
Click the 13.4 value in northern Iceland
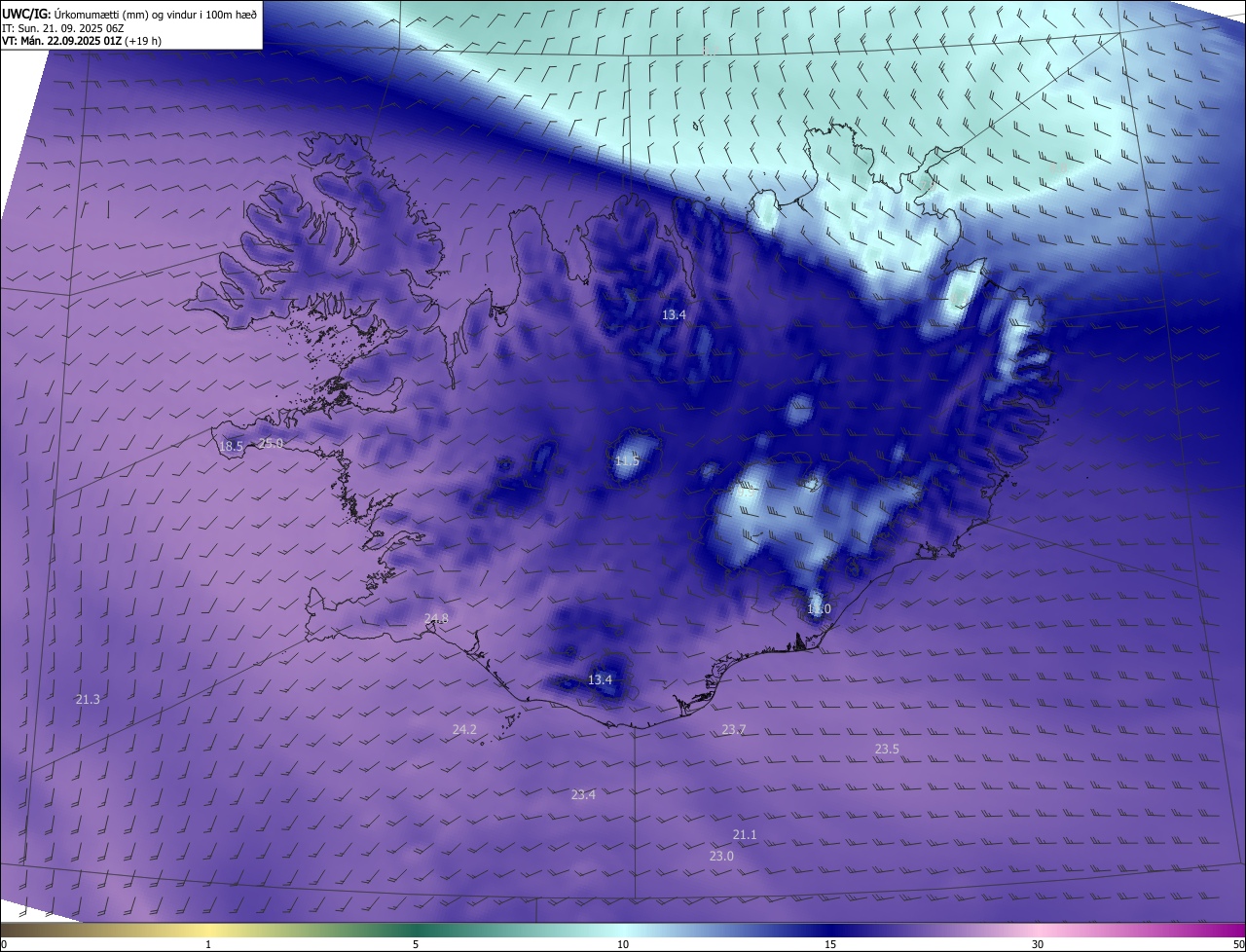674,314
